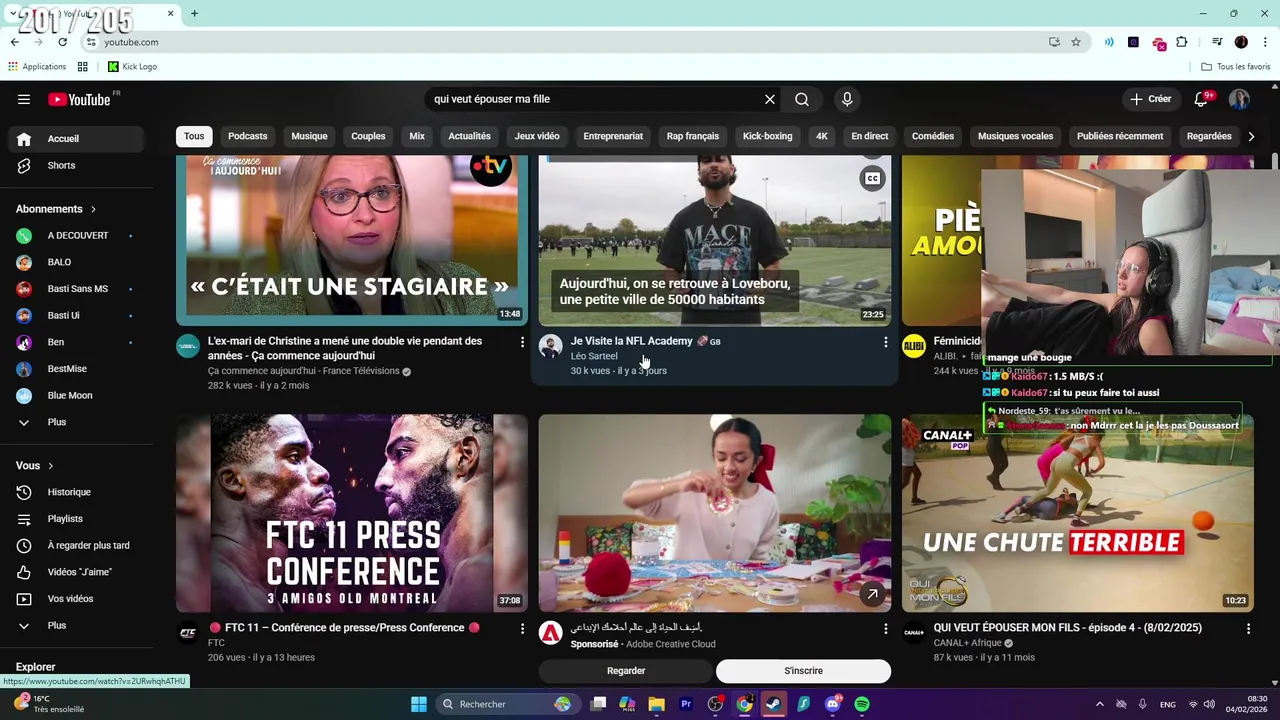Open Basti Sans MS channel
The height and width of the screenshot is (720, 1280).
(x=78, y=289)
